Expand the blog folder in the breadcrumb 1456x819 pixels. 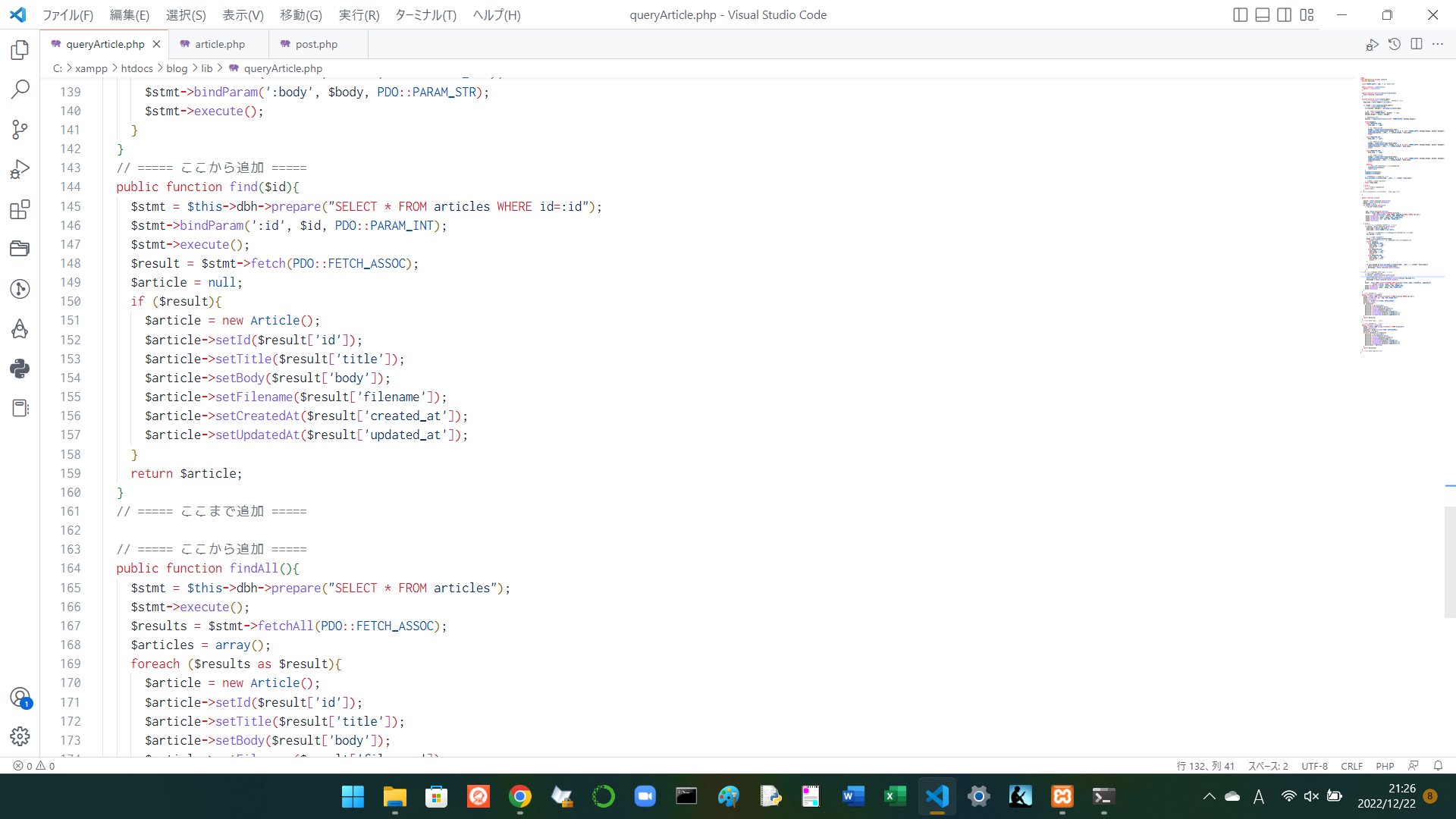click(x=177, y=67)
